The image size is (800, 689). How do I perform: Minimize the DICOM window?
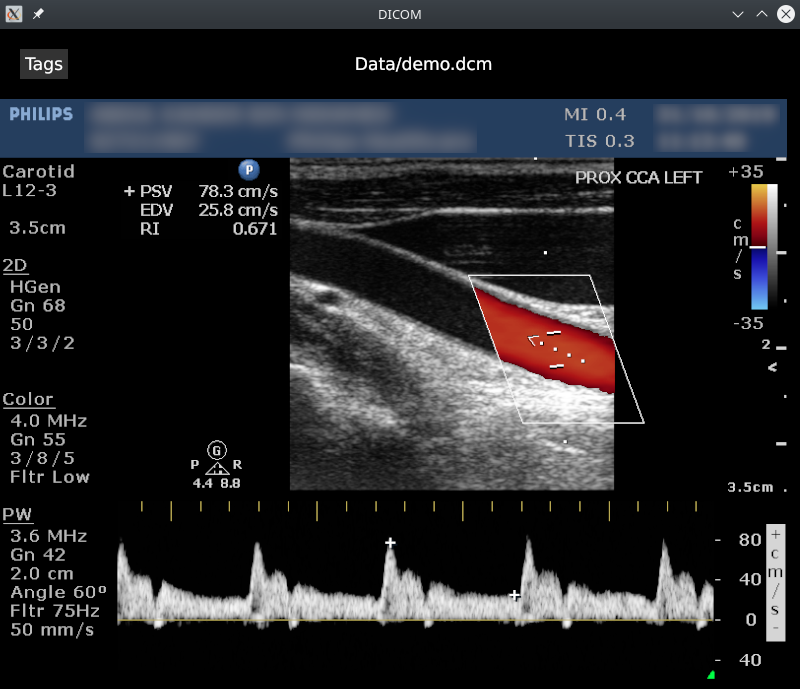[738, 14]
